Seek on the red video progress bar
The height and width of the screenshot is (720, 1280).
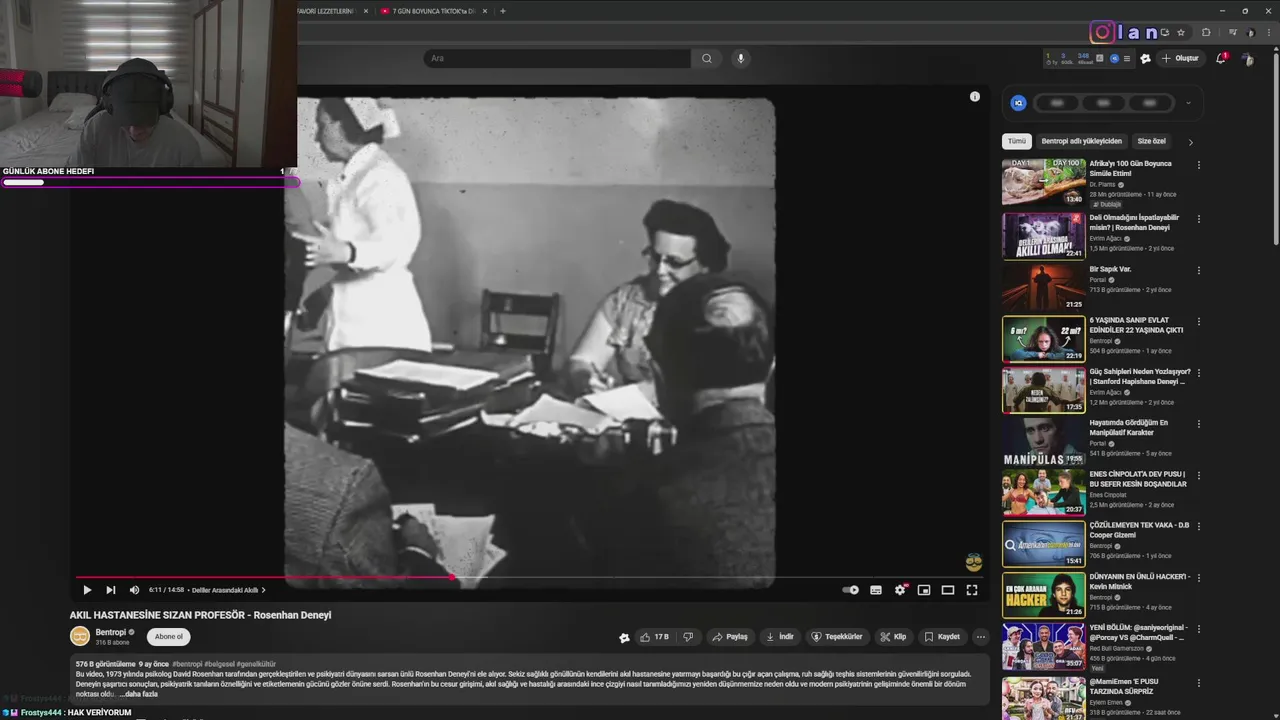pos(528,577)
